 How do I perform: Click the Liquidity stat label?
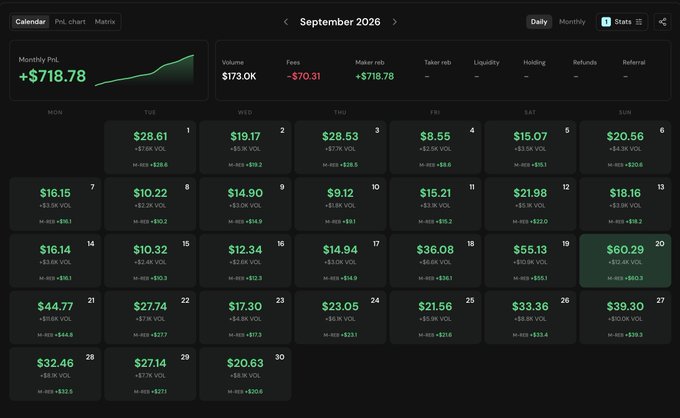click(486, 62)
